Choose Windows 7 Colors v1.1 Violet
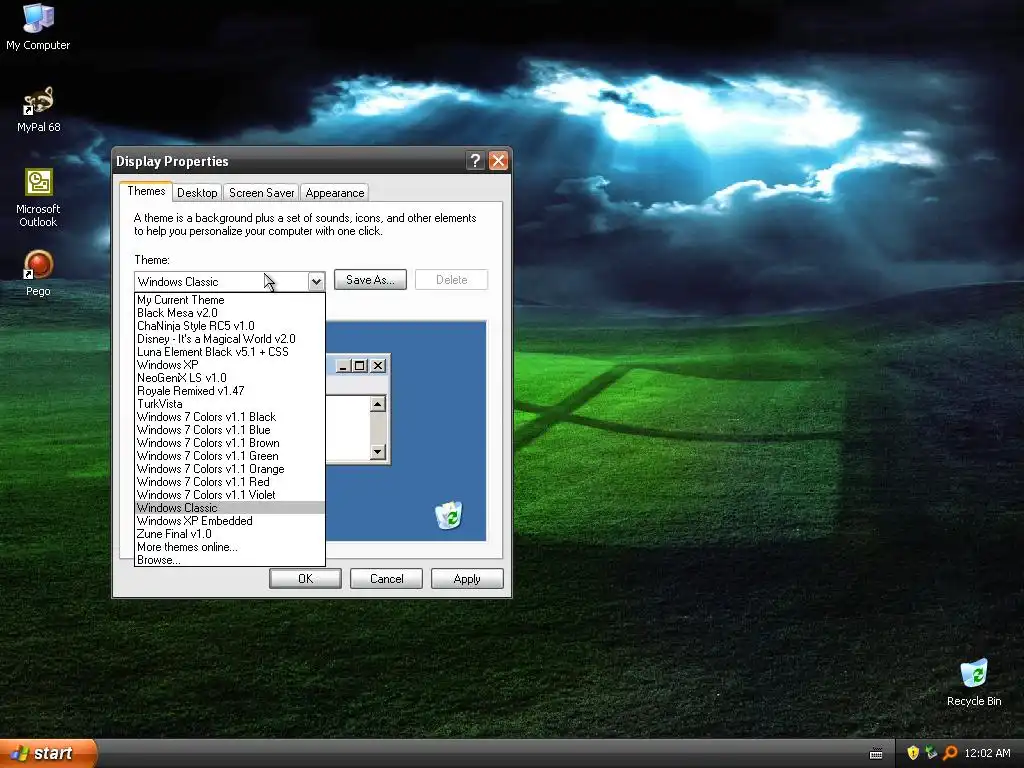 coord(229,495)
